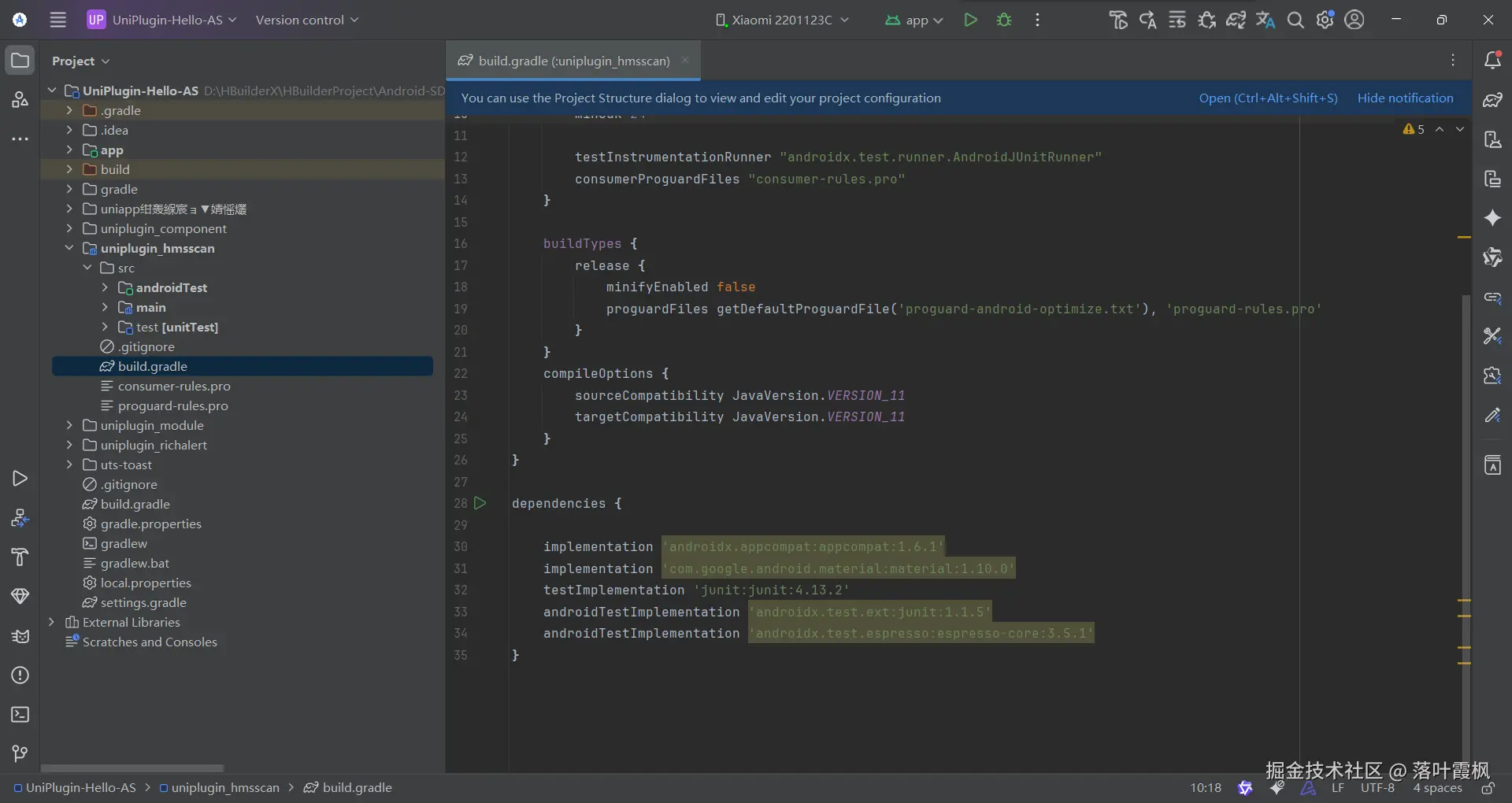Viewport: 1512px width, 803px height.
Task: Toggle the Project tool window folder icon
Action: click(20, 61)
